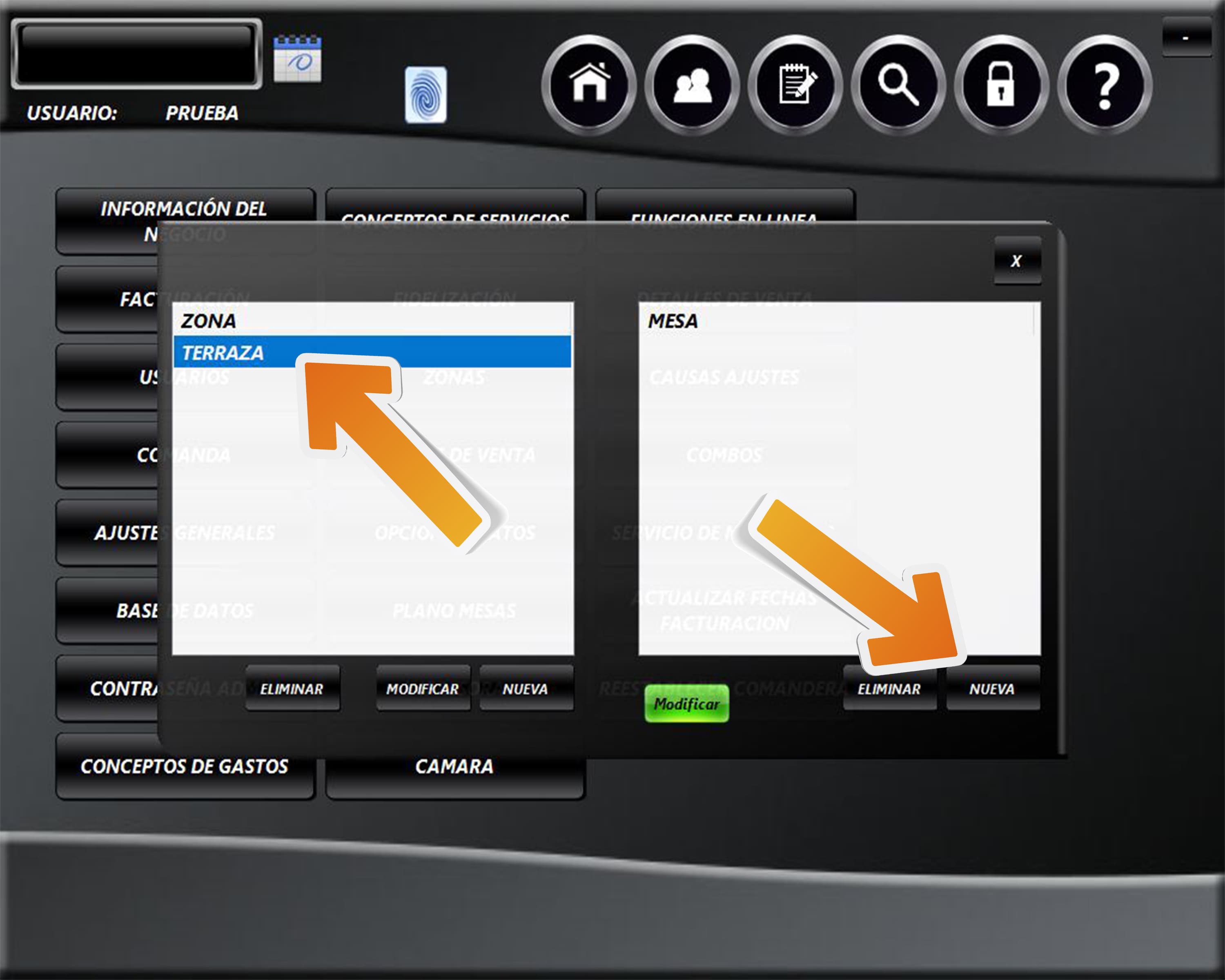Click the magnifying glass search icon
This screenshot has height=980, width=1225.
(898, 85)
